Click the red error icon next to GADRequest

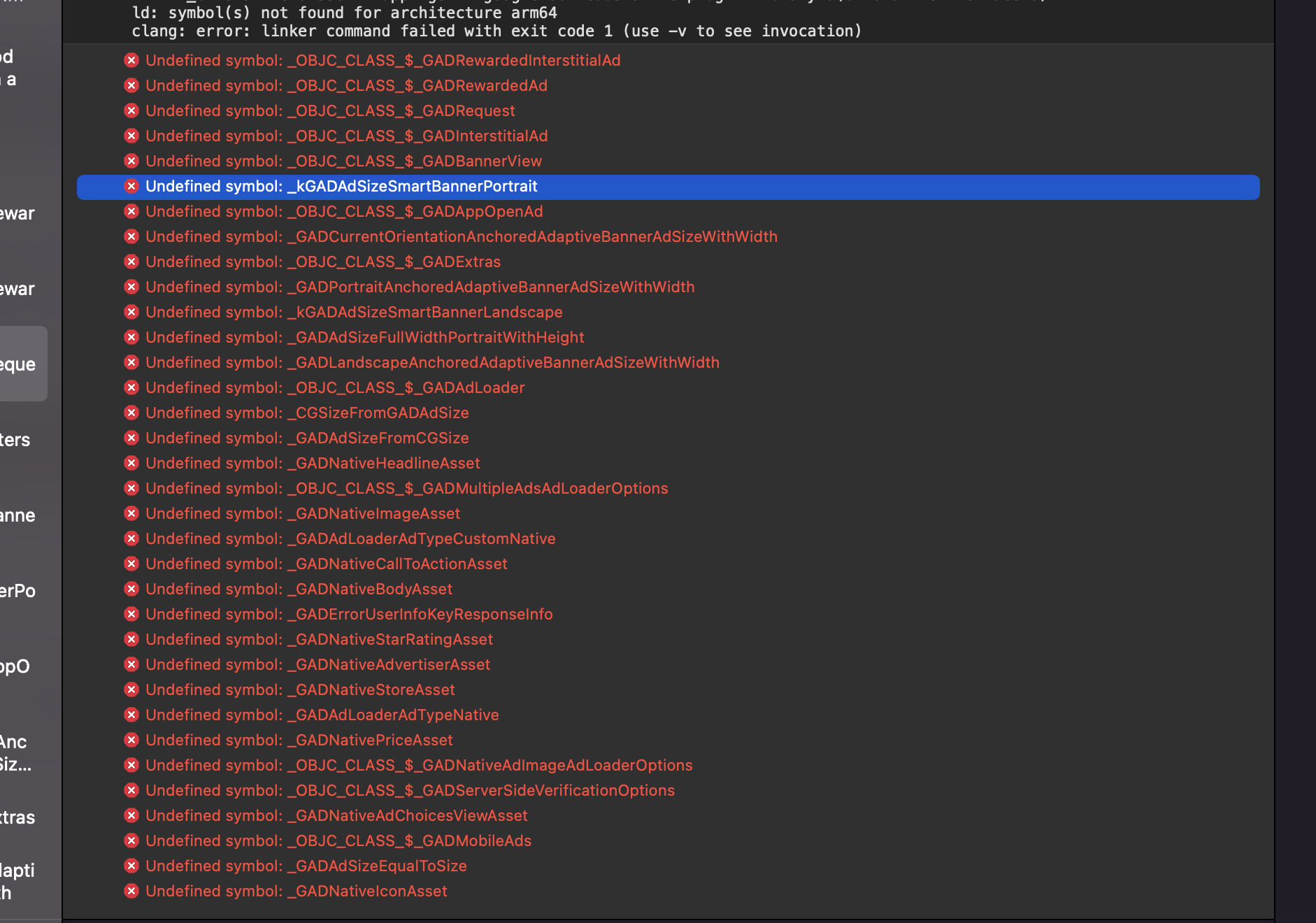click(x=131, y=111)
